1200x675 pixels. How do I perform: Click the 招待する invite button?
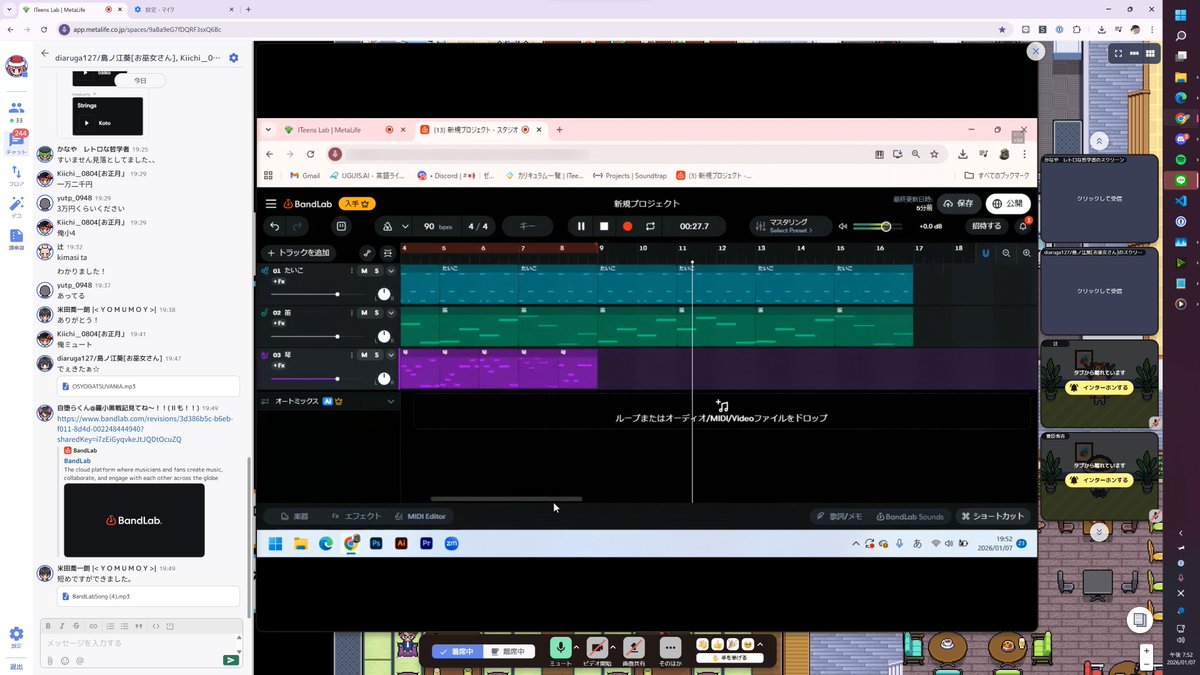click(985, 226)
